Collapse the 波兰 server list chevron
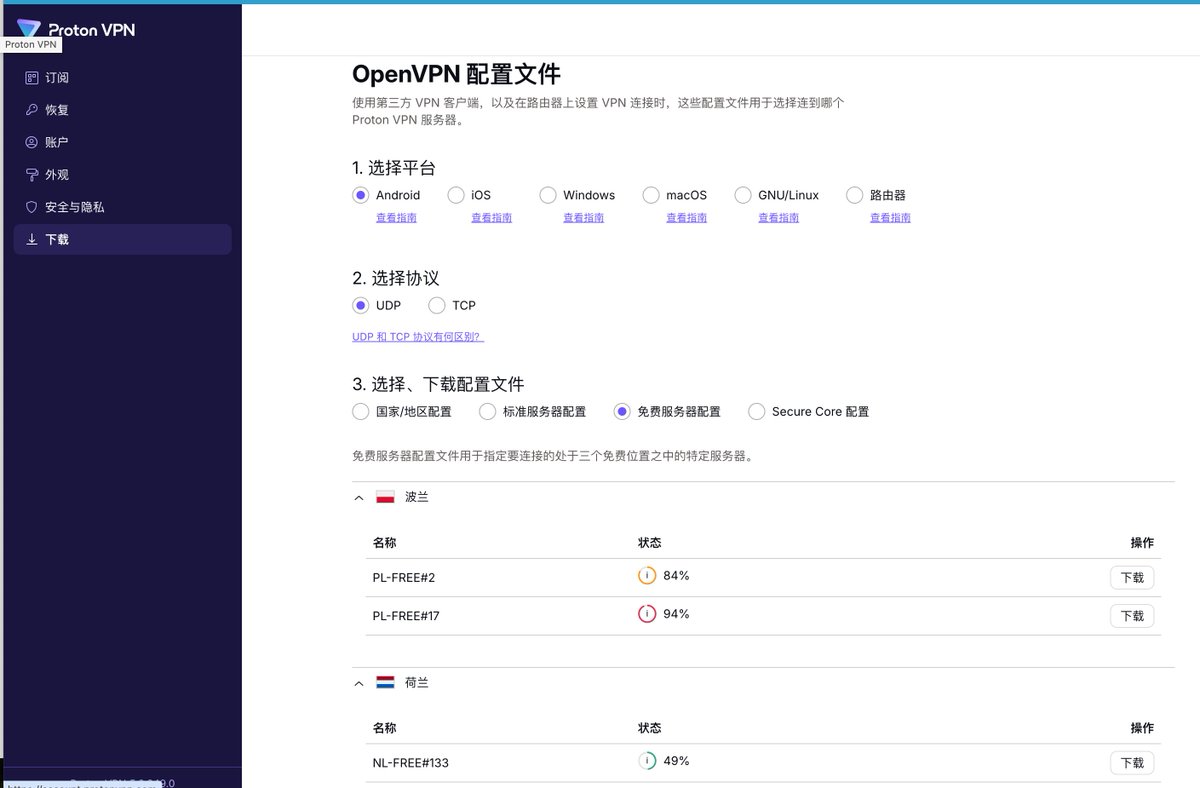Screen dimensions: 1200x788 (359, 497)
